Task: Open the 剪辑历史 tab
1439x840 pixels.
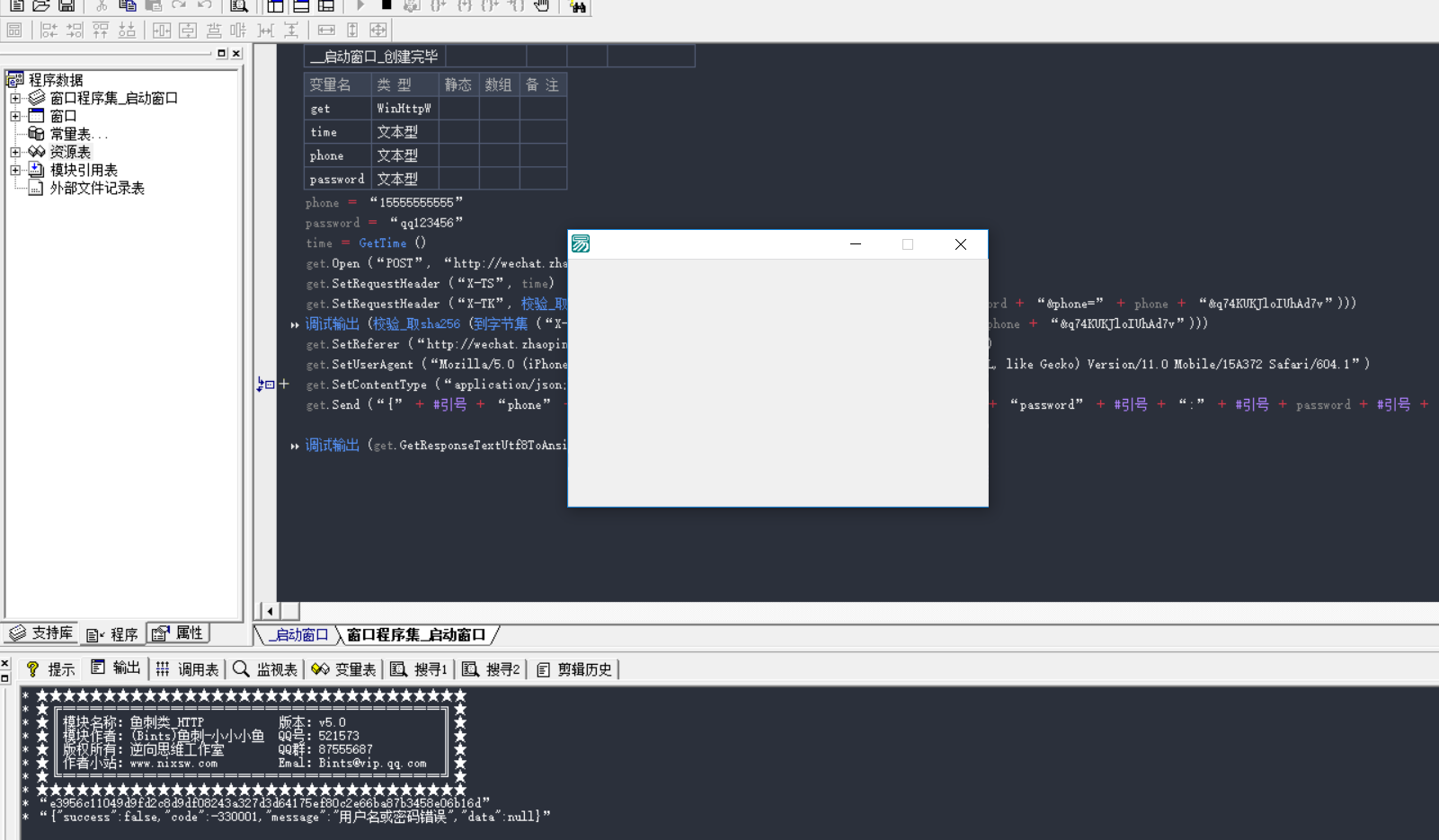Action: click(574, 669)
